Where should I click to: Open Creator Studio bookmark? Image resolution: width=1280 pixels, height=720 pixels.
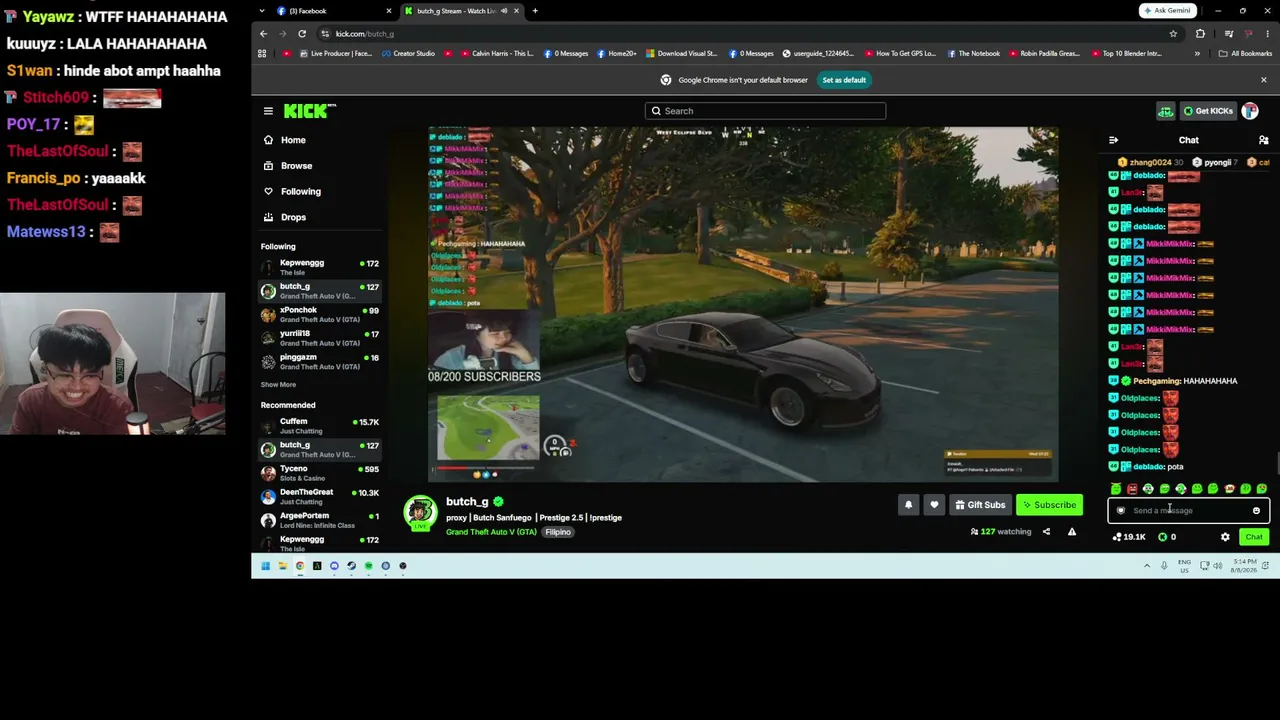pyautogui.click(x=408, y=54)
